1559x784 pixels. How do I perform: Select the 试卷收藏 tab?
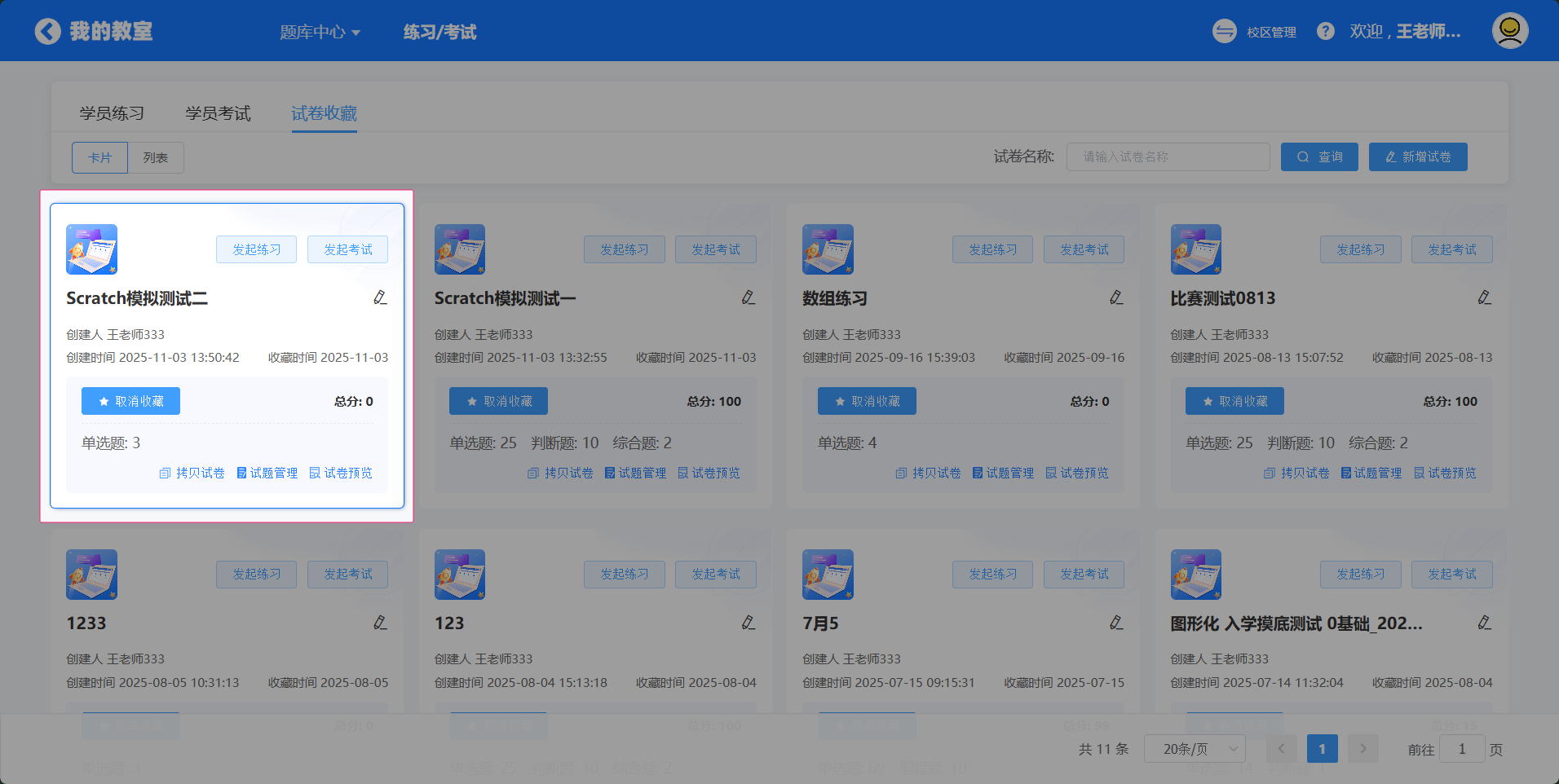(324, 113)
